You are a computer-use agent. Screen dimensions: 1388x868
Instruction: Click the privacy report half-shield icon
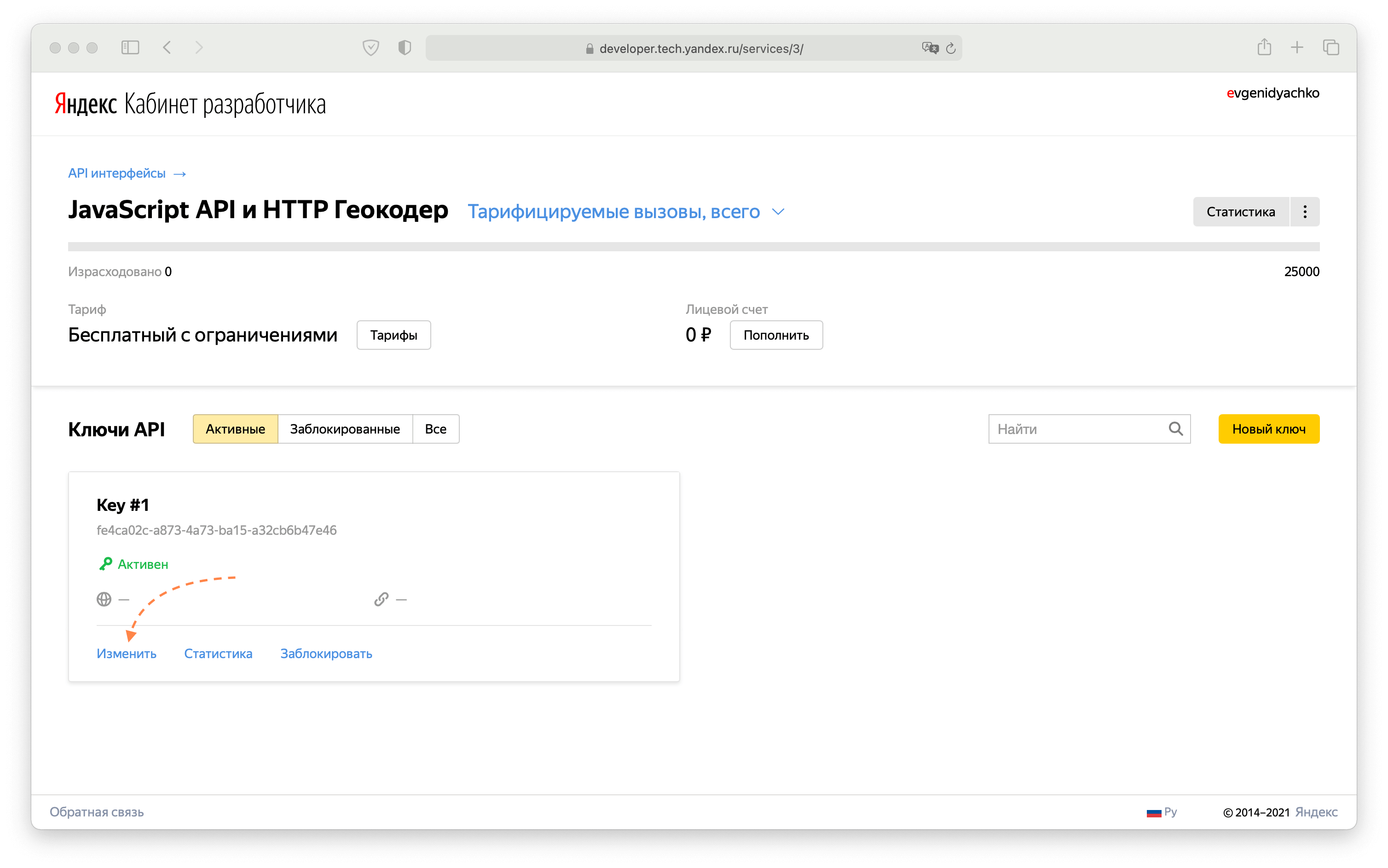pyautogui.click(x=405, y=48)
